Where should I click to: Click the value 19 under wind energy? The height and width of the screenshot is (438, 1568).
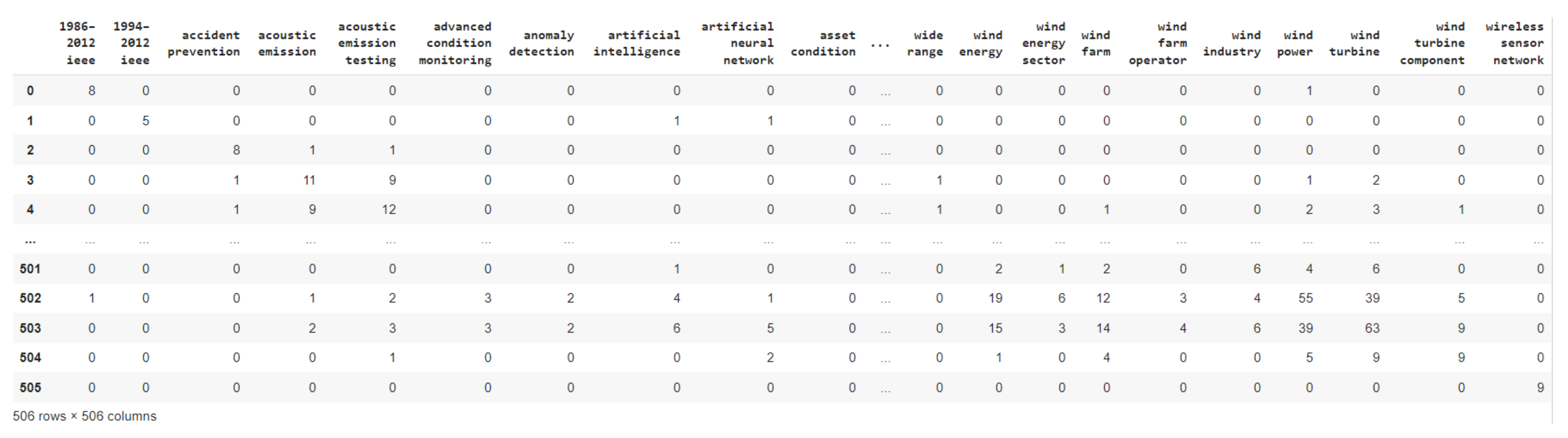pos(995,298)
